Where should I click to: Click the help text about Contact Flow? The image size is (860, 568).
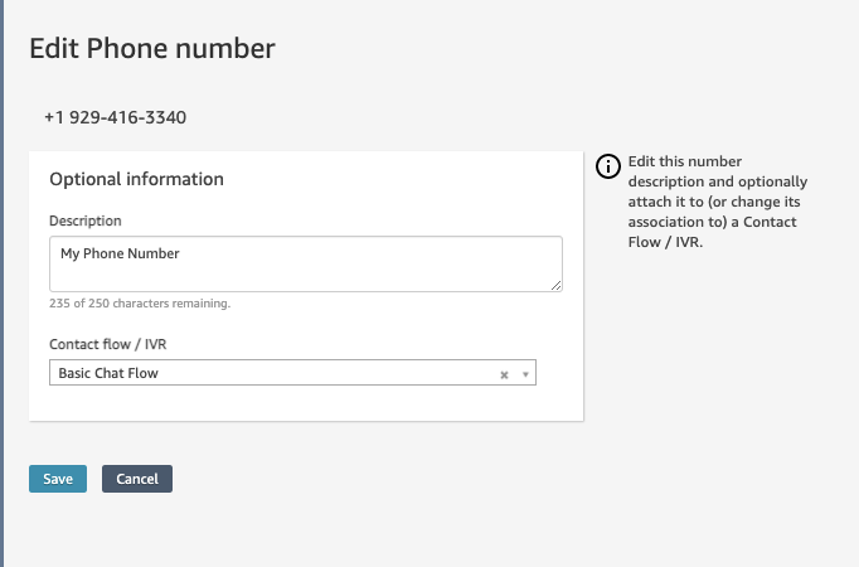tap(718, 202)
